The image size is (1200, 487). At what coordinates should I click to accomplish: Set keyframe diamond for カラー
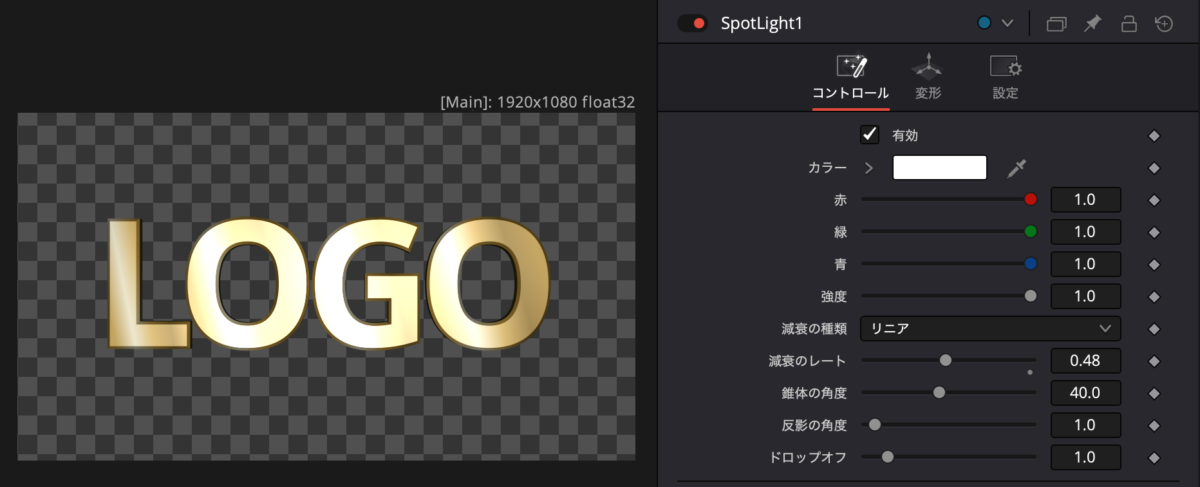tap(1154, 168)
